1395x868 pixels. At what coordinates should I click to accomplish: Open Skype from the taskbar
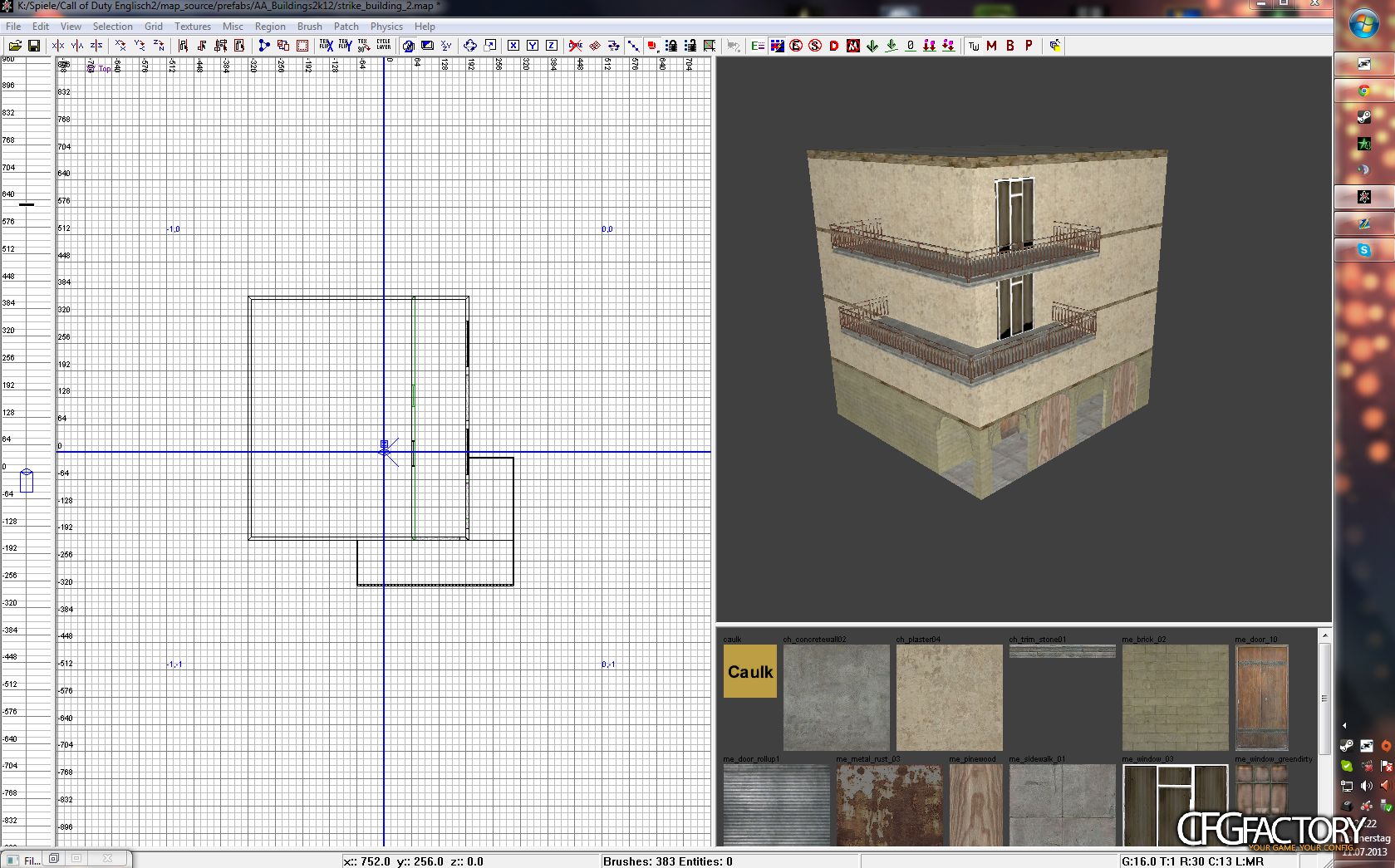click(x=1363, y=250)
